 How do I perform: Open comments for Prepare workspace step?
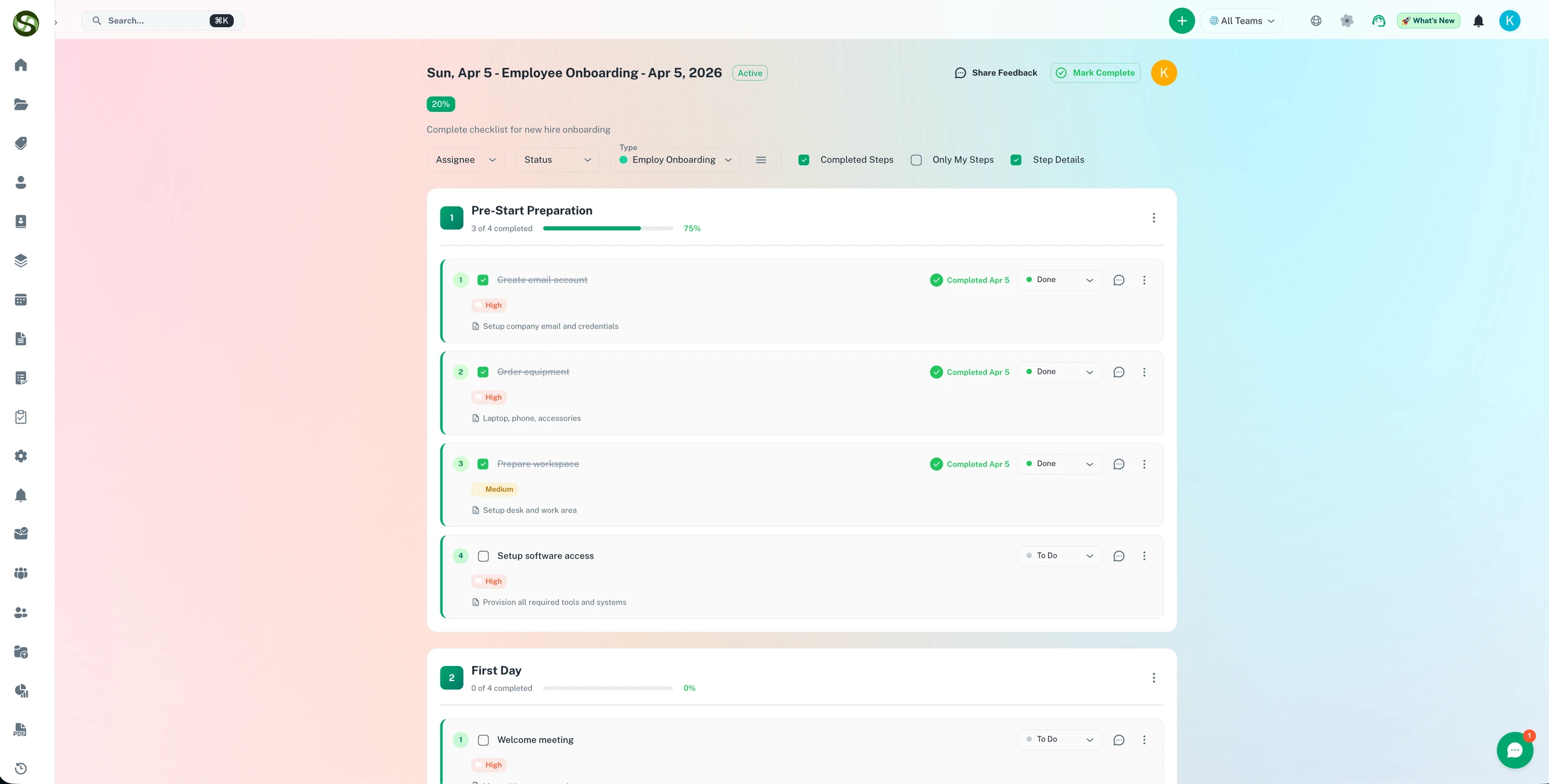pos(1119,464)
